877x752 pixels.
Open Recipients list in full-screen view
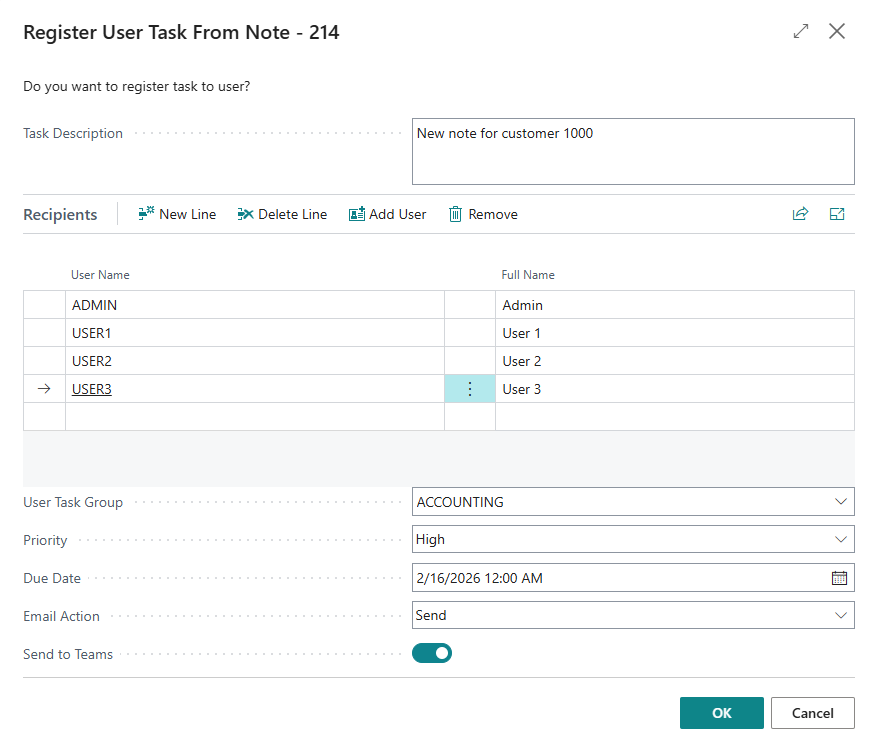pos(838,214)
